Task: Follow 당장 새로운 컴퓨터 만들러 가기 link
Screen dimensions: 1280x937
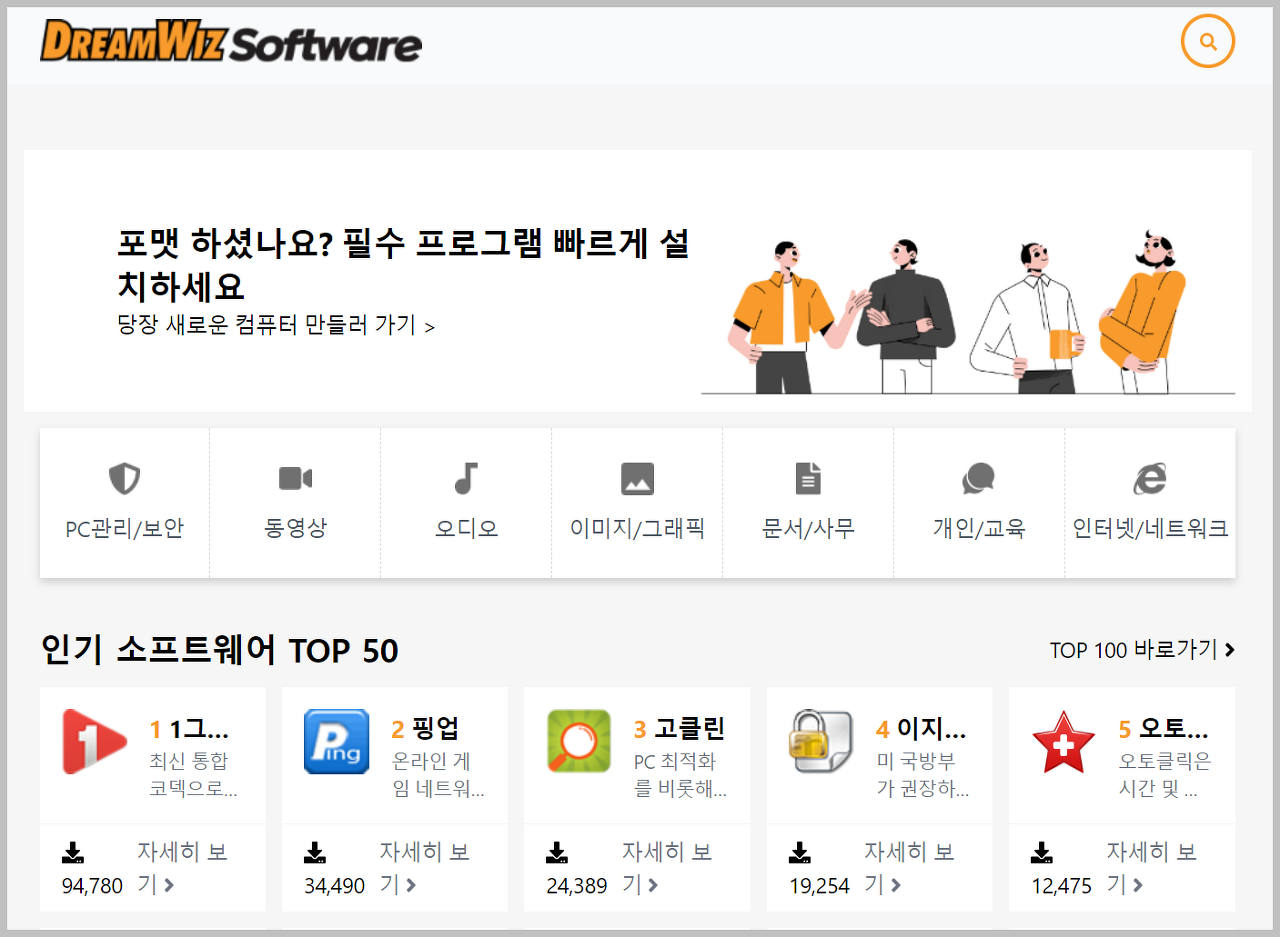Action: coord(276,325)
